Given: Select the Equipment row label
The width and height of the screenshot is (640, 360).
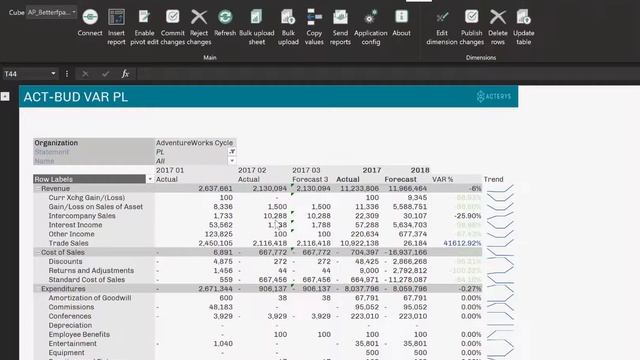Looking at the screenshot, I should [66, 353].
